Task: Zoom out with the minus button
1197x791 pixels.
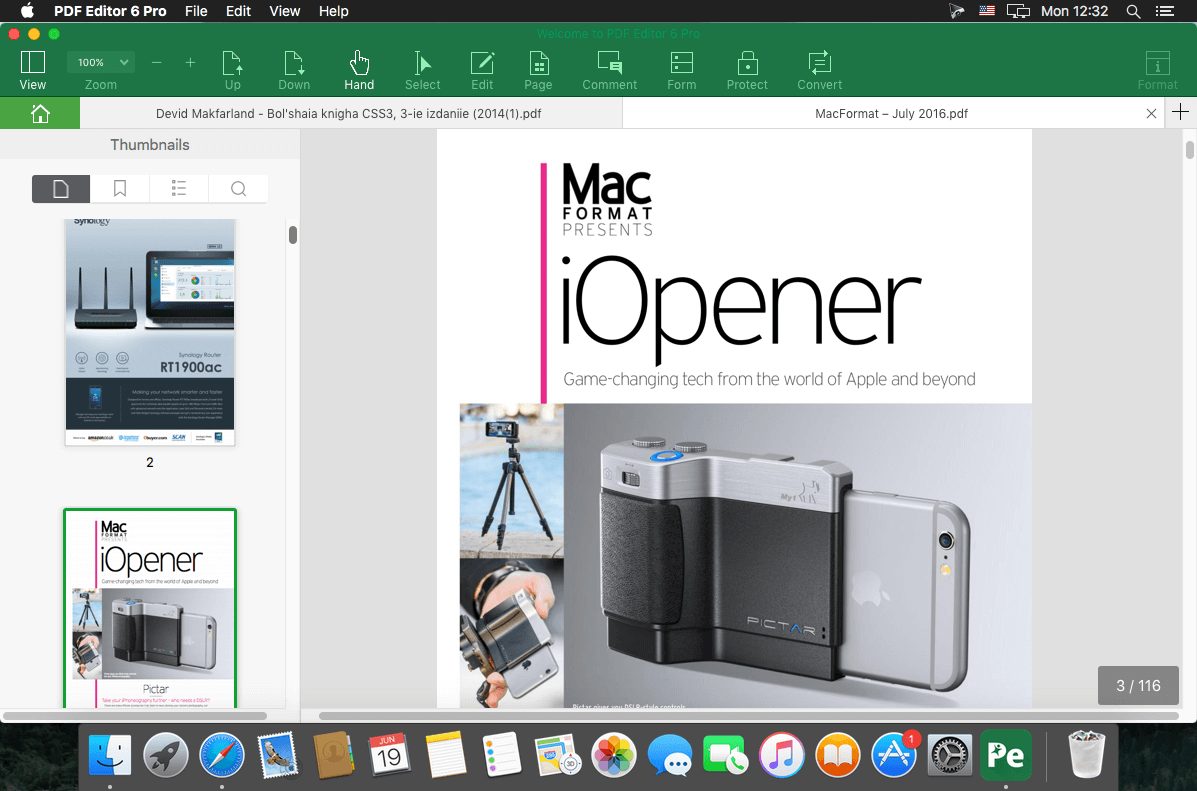Action: tap(156, 63)
